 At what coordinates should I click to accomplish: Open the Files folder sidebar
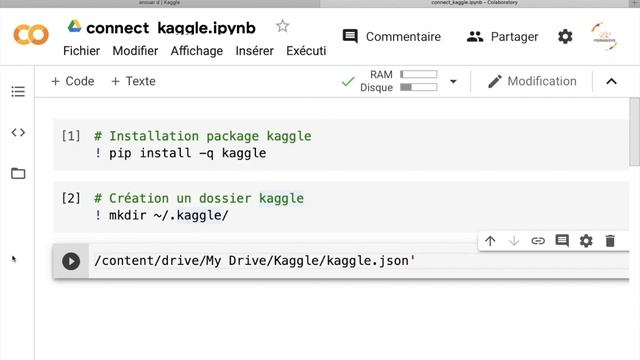pos(18,173)
